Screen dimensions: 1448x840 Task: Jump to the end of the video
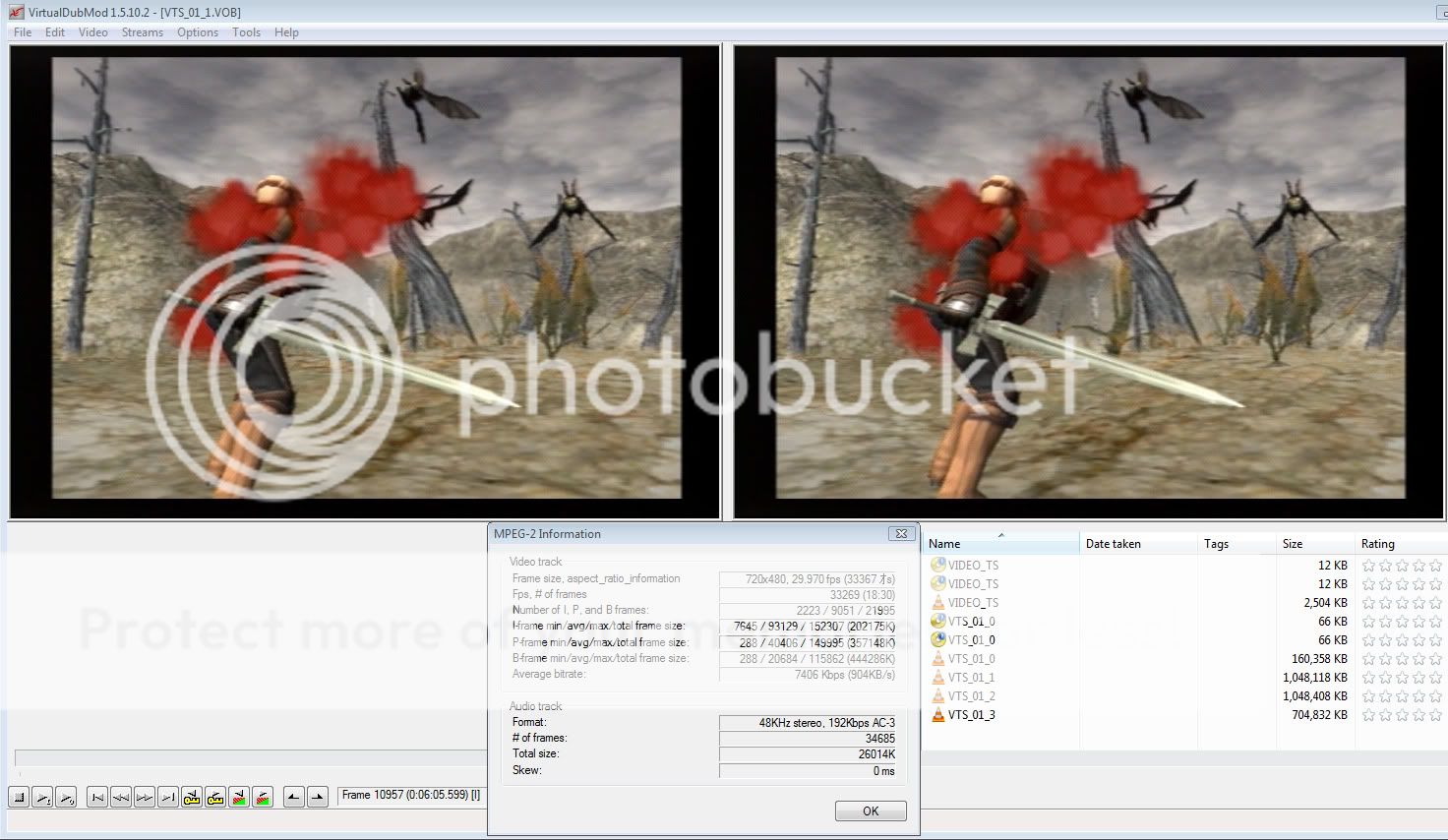(x=168, y=798)
